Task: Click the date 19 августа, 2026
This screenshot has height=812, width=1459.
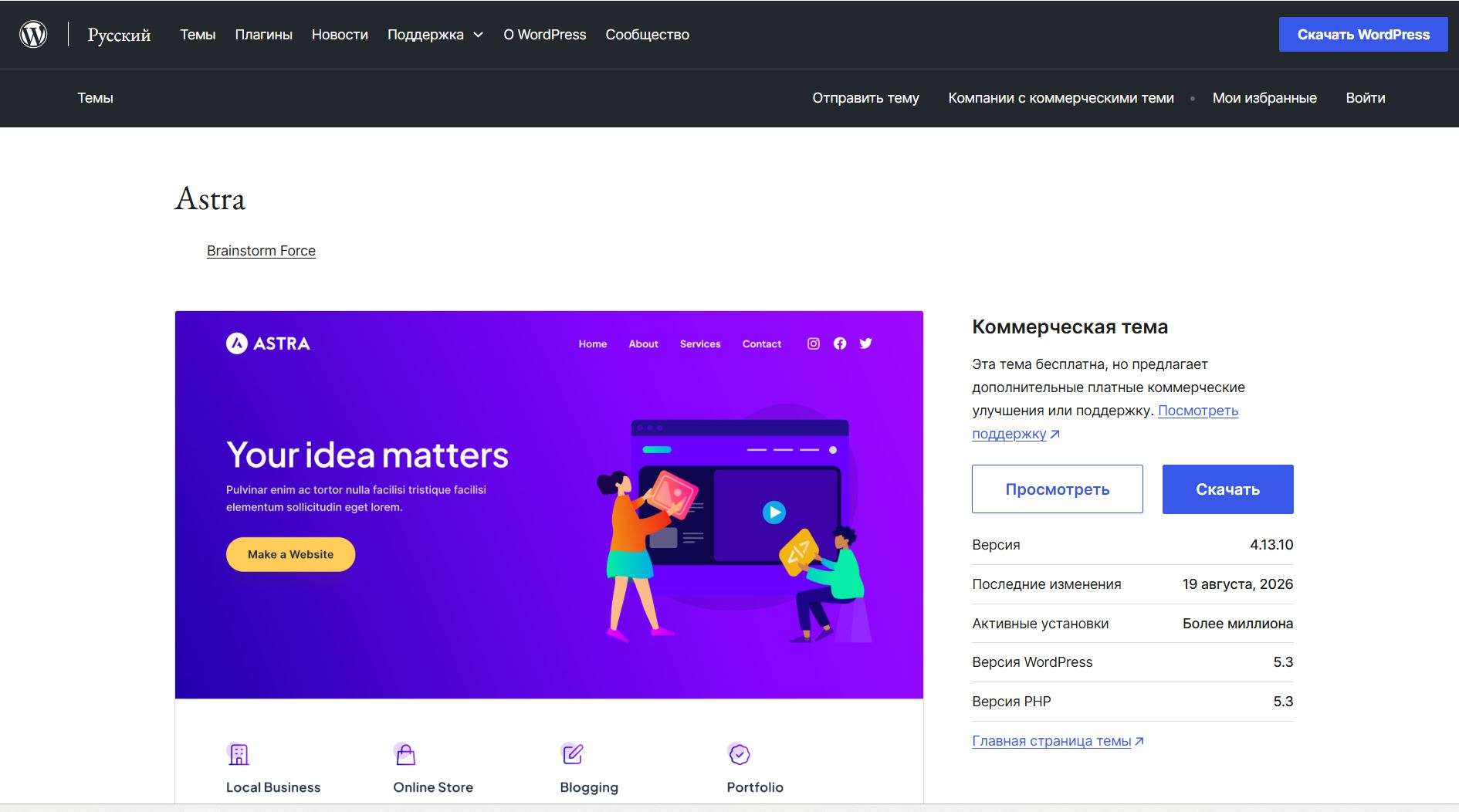Action: 1237,584
